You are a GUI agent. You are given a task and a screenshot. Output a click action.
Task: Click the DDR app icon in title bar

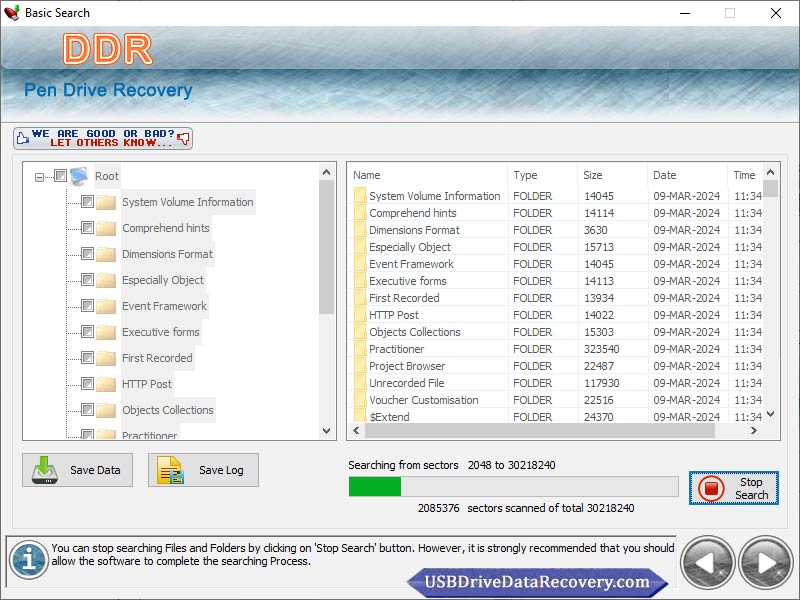tap(12, 13)
